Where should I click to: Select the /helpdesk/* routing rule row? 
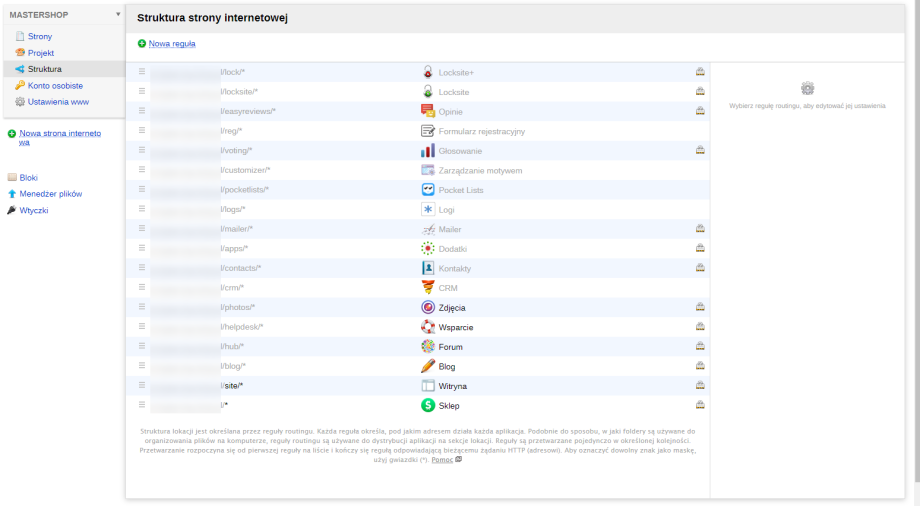point(300,327)
